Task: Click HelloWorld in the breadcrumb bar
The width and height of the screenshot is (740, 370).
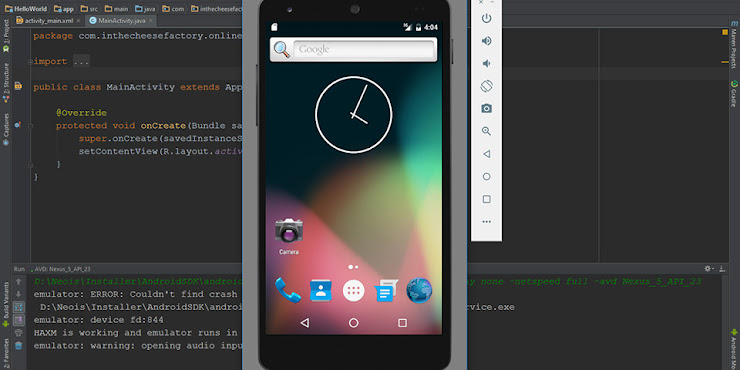Action: pos(26,8)
